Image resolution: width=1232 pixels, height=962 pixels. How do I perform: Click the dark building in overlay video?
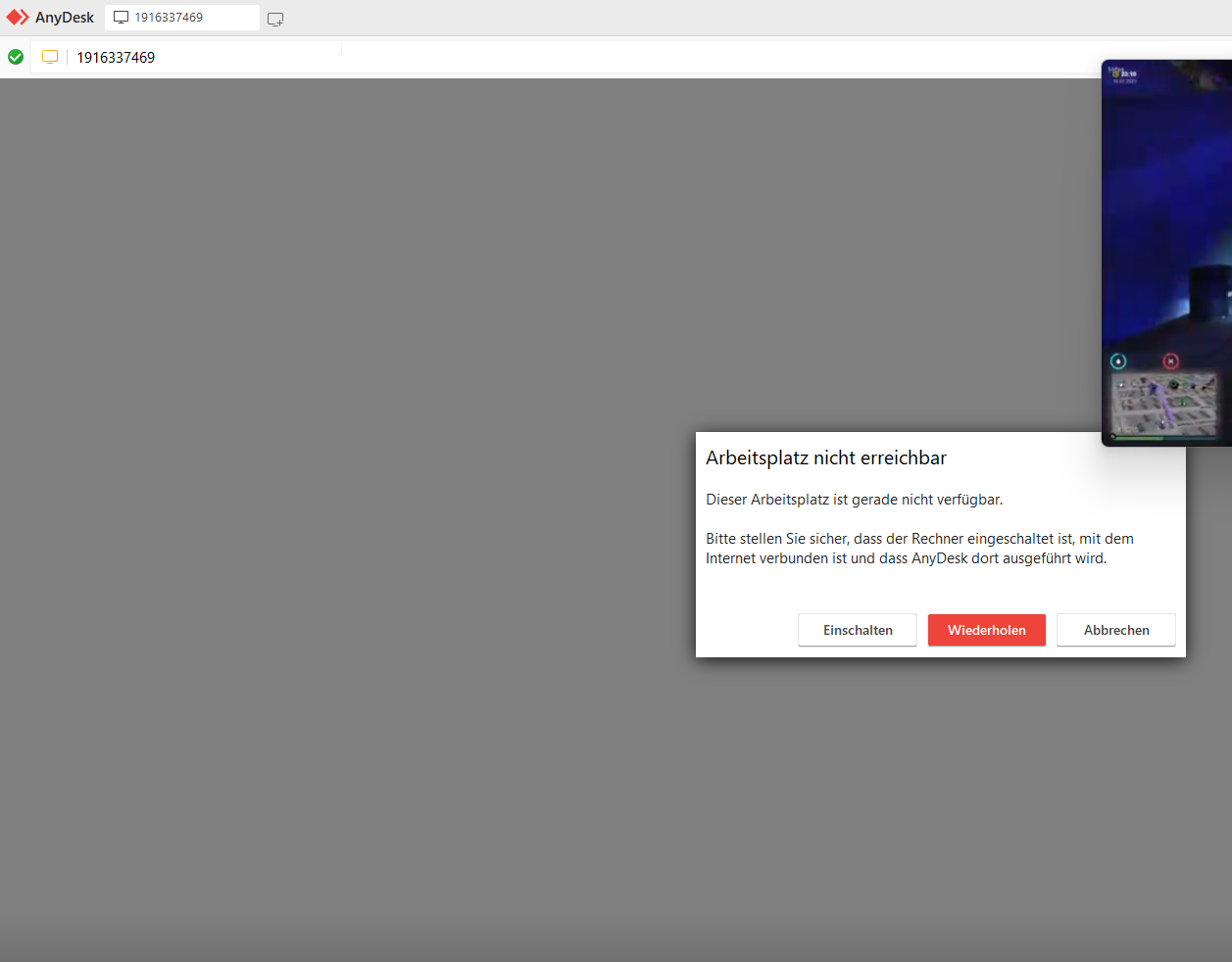(x=1207, y=291)
